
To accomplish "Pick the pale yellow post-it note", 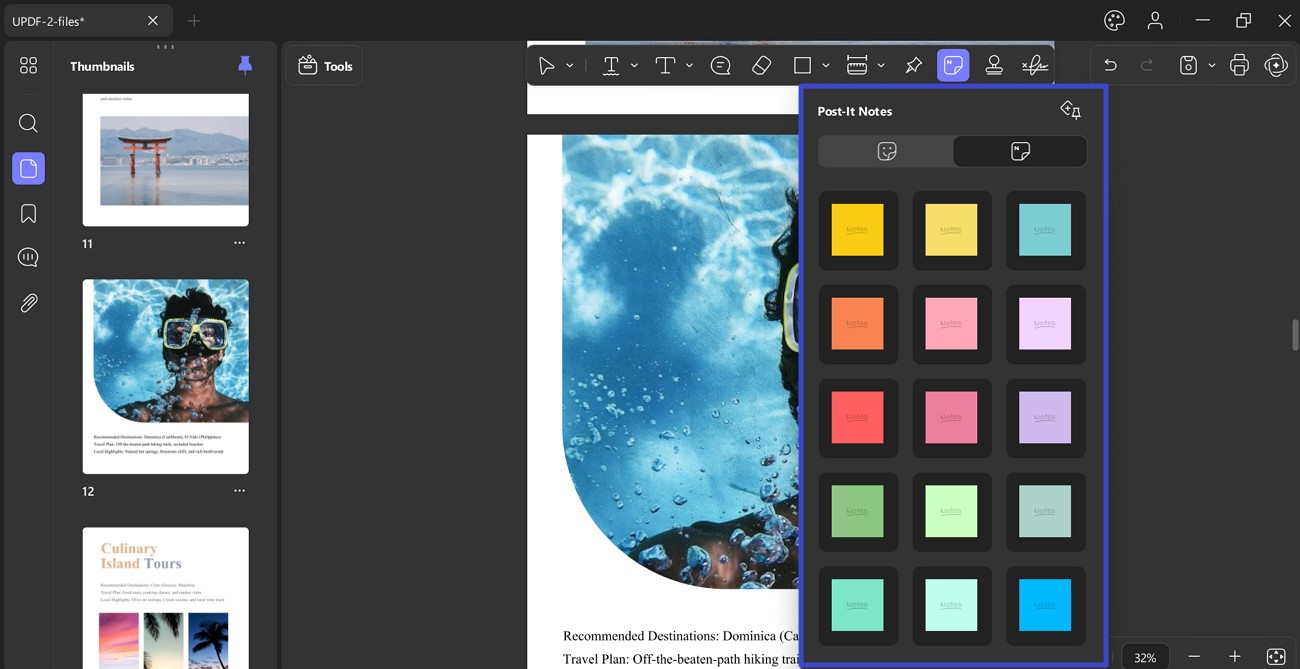I will click(951, 230).
